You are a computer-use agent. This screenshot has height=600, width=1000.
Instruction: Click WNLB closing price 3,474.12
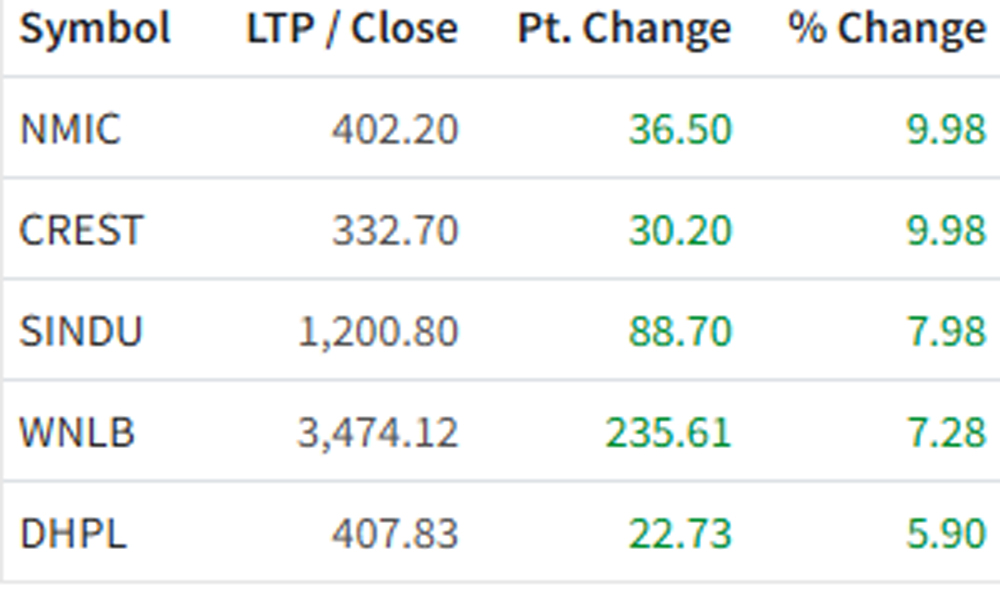(378, 433)
